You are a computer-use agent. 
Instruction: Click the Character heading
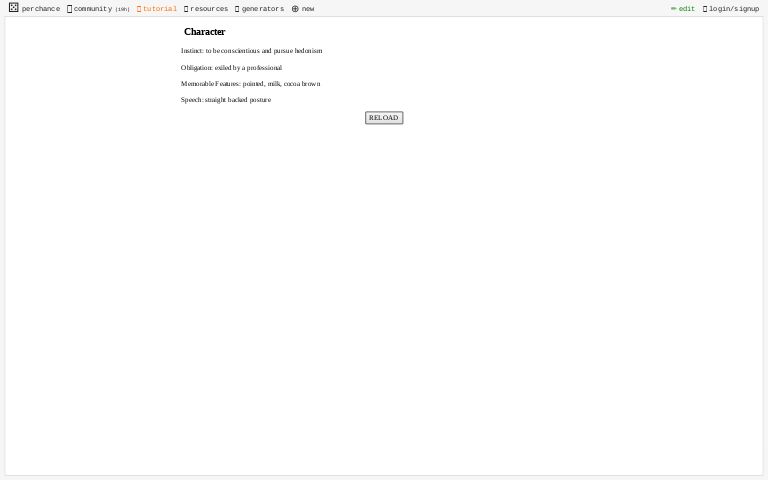tap(204, 32)
